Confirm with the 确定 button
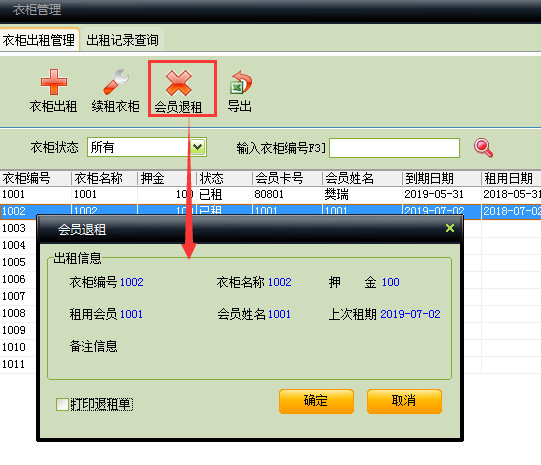The image size is (541, 465). pos(316,401)
